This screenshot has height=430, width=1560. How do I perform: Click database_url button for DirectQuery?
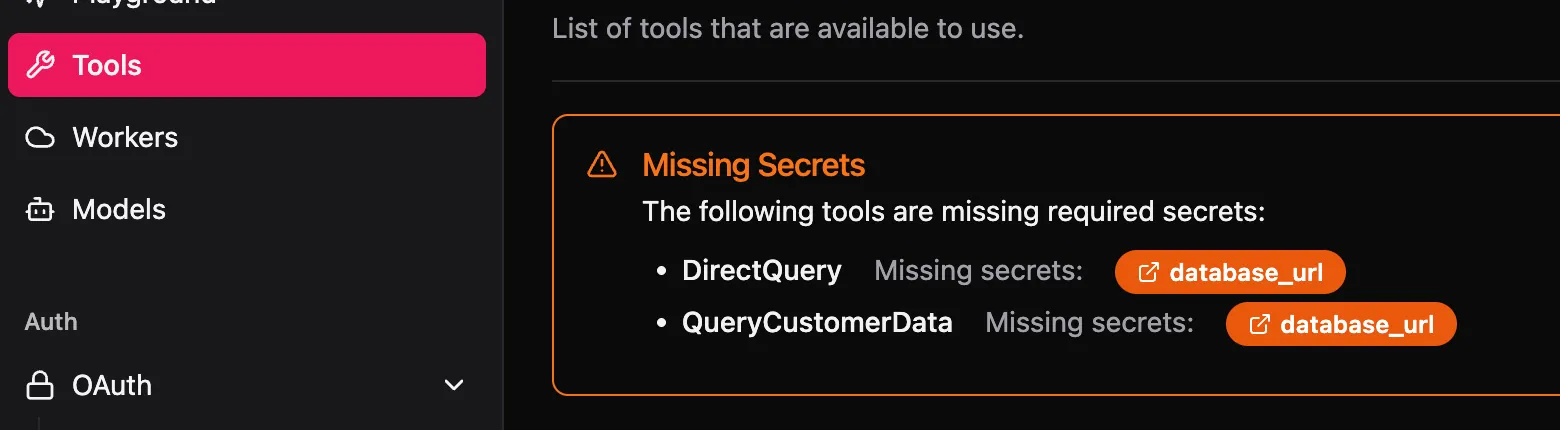pos(1230,272)
